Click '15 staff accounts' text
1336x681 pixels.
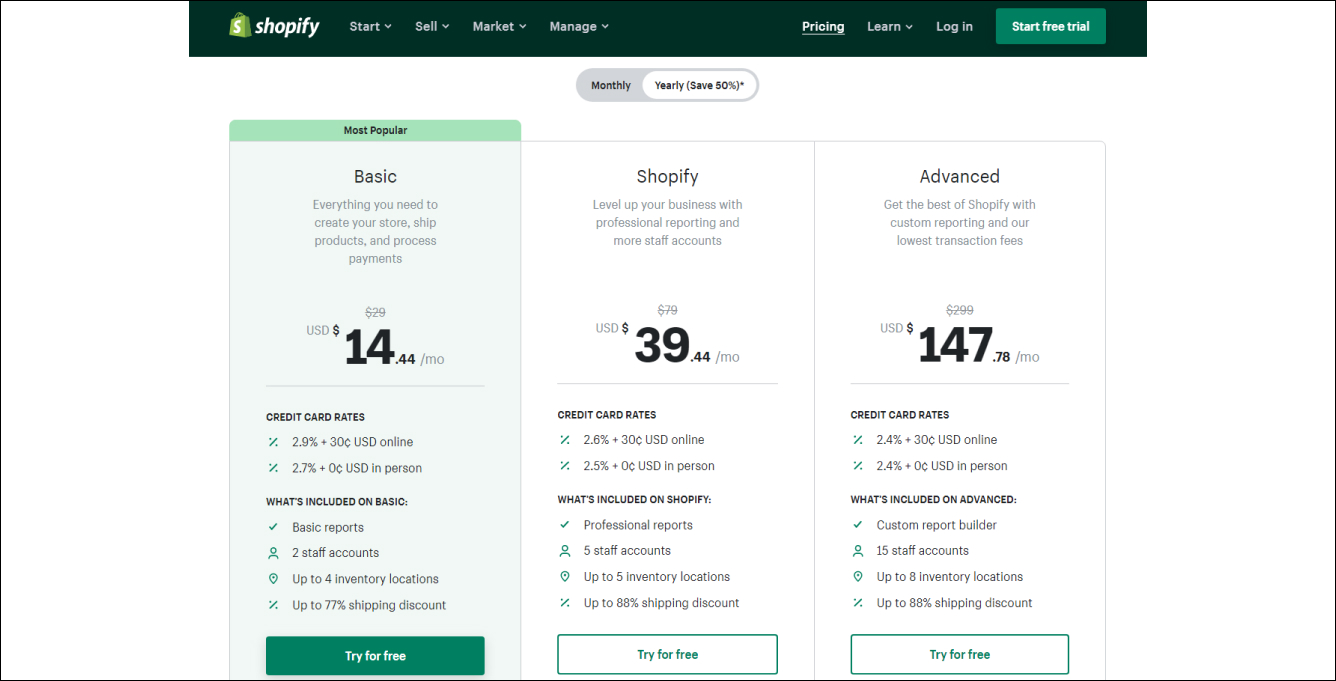point(923,551)
